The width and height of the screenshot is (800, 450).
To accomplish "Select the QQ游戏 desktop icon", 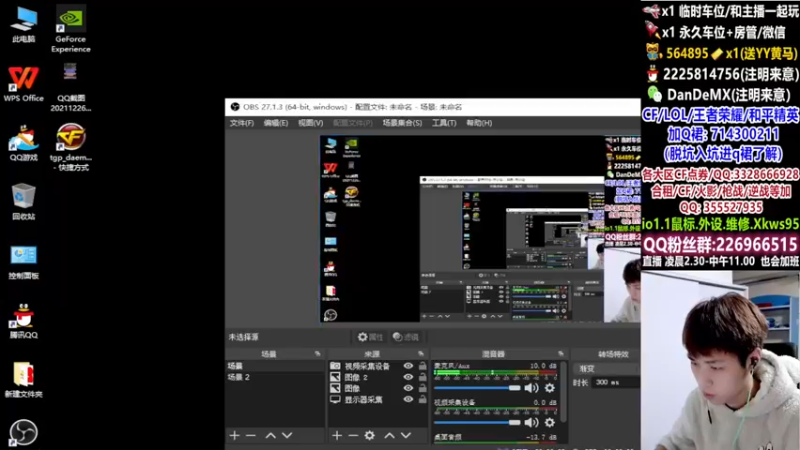I will tap(23, 143).
